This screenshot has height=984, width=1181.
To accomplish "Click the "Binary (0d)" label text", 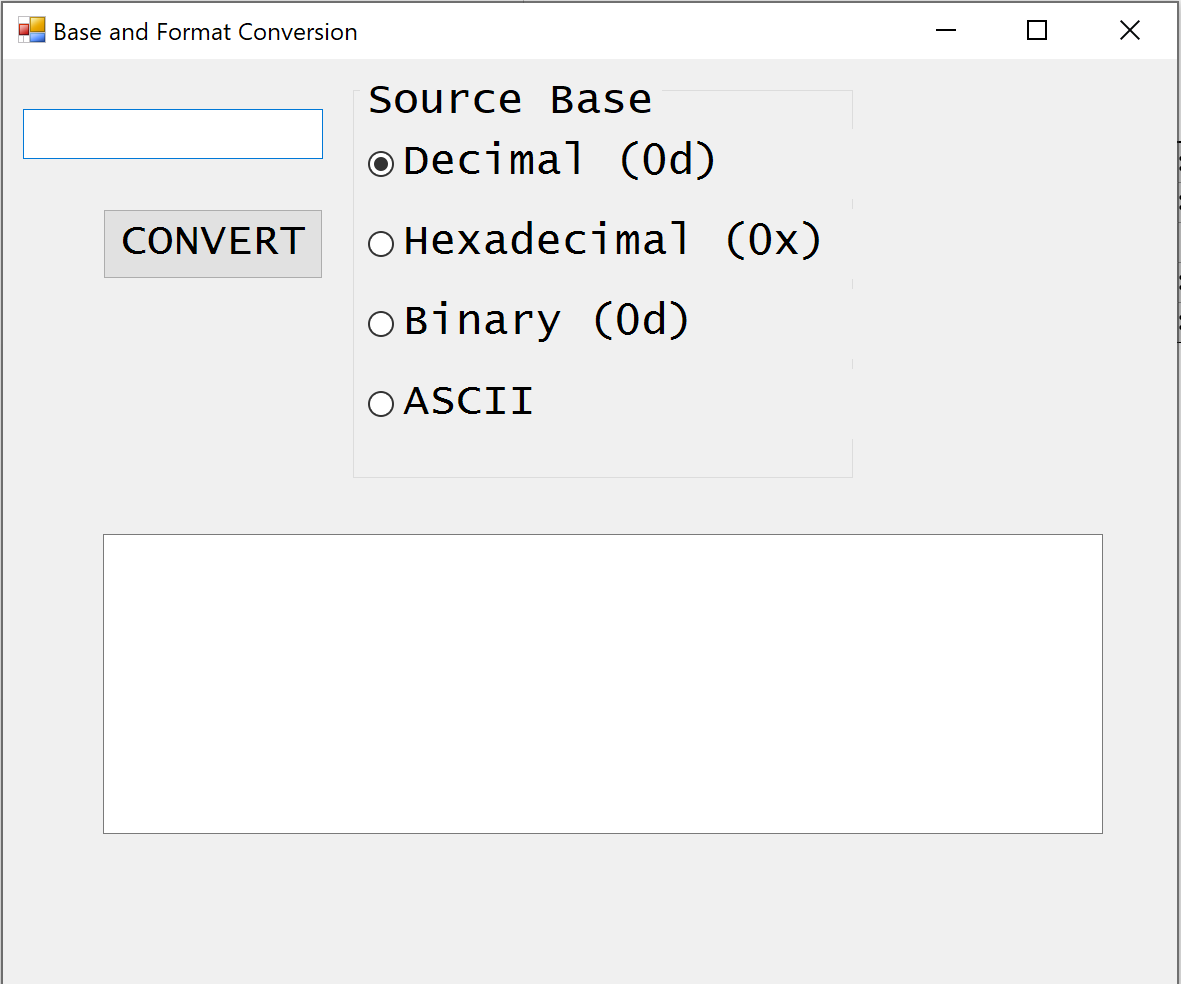I will [546, 321].
